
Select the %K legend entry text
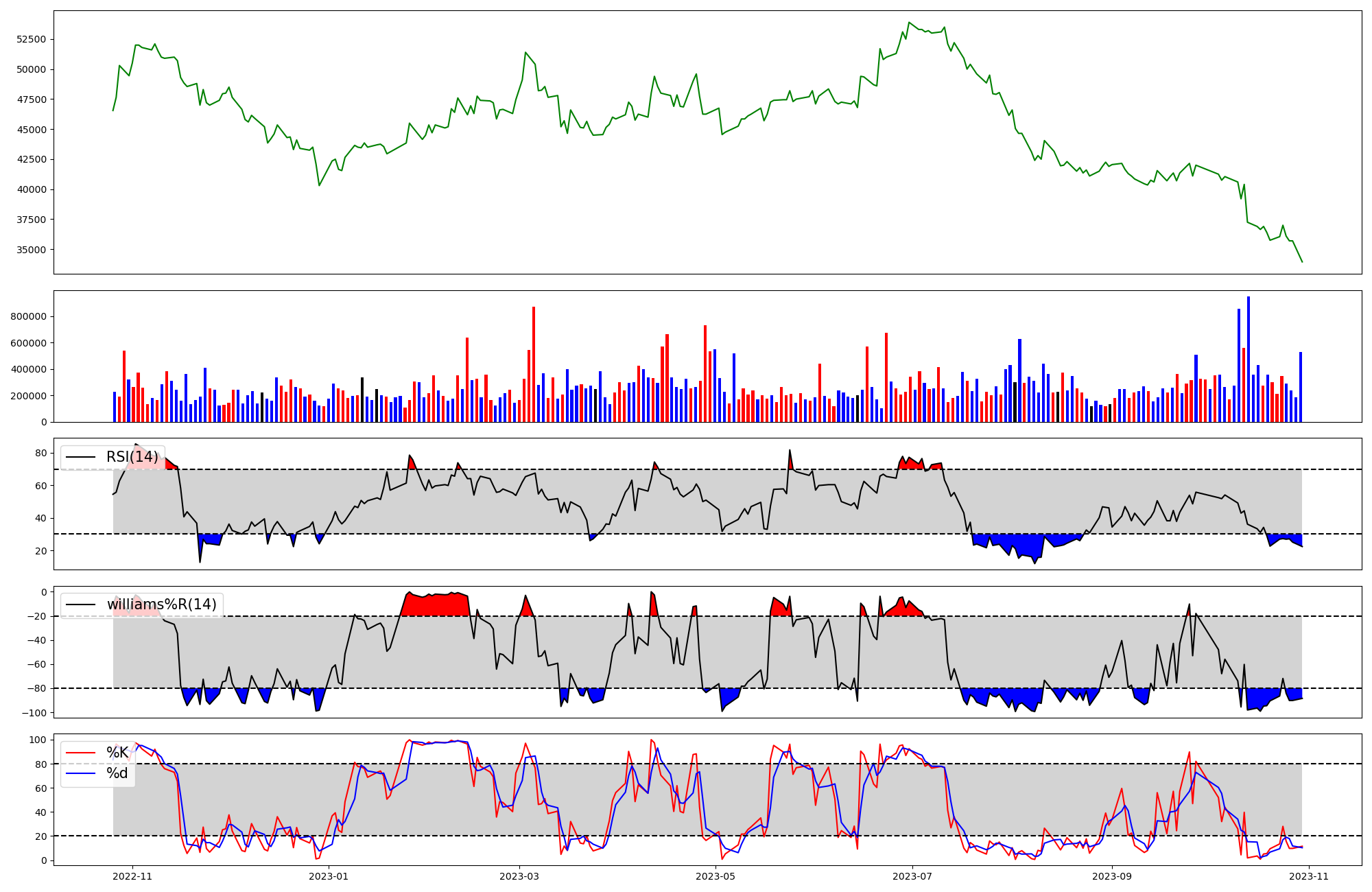pyautogui.click(x=117, y=753)
